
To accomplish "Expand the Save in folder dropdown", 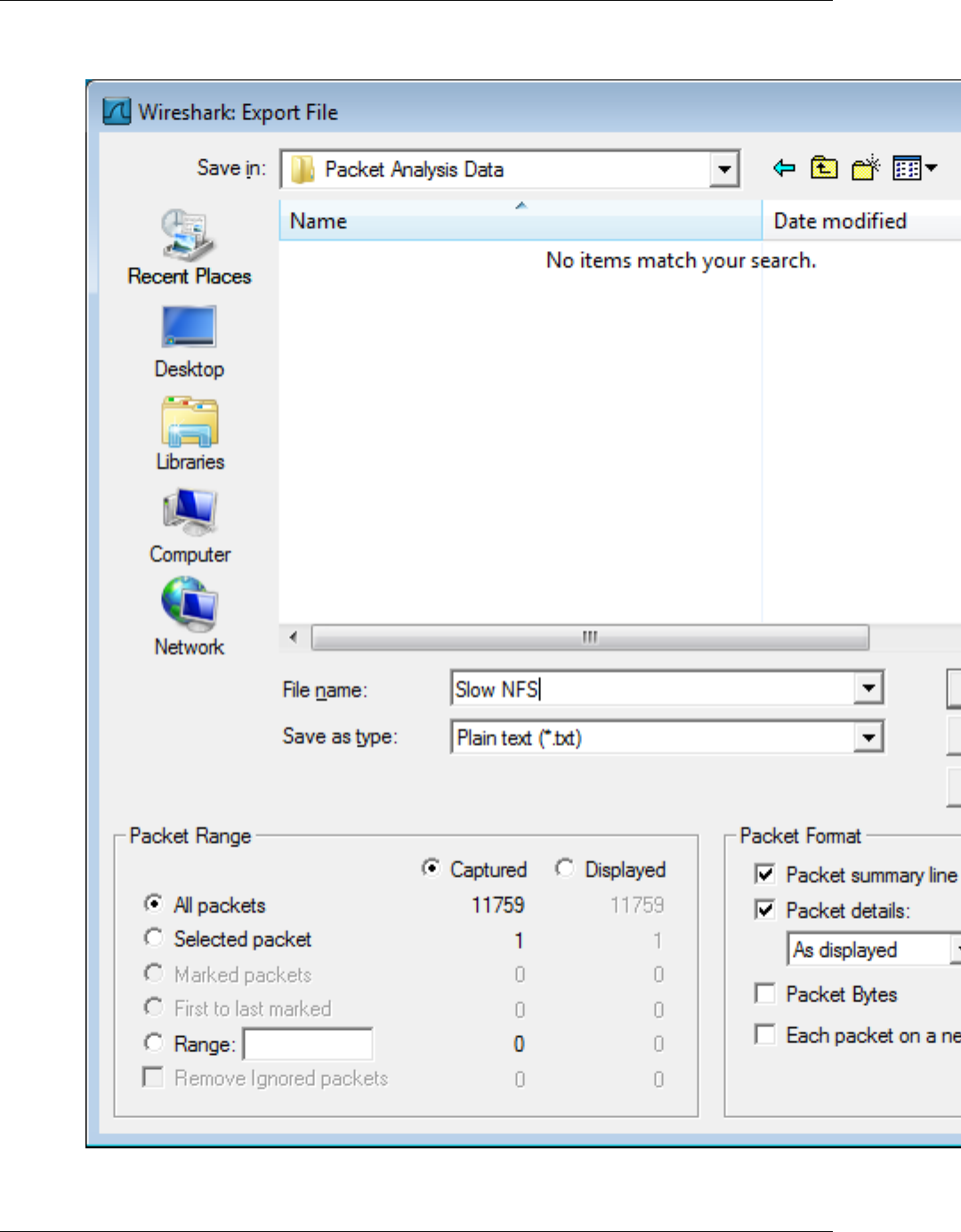I will click(725, 169).
